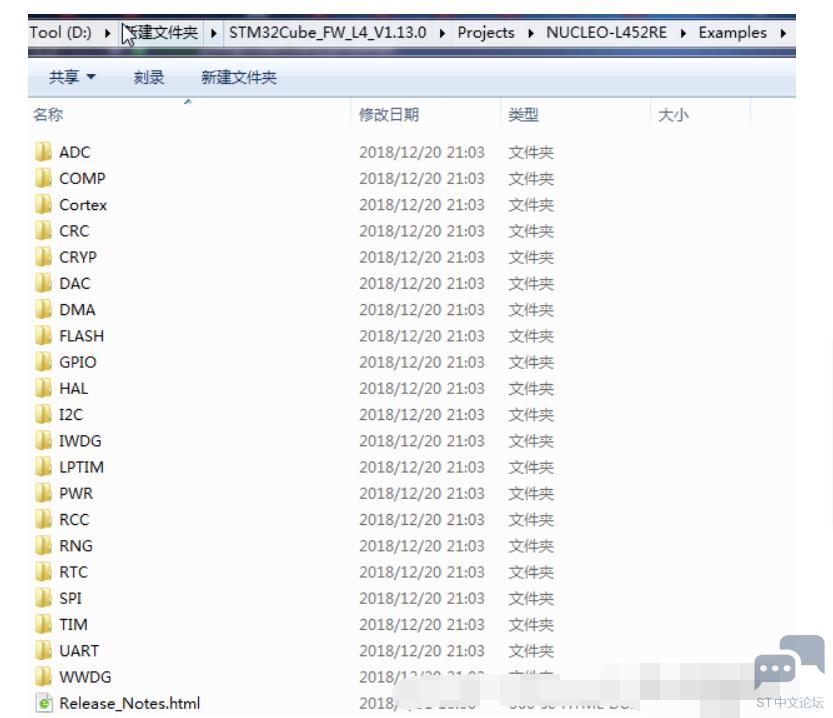This screenshot has height=718, width=833.
Task: Select the RNG folder icon
Action: pyautogui.click(x=44, y=545)
